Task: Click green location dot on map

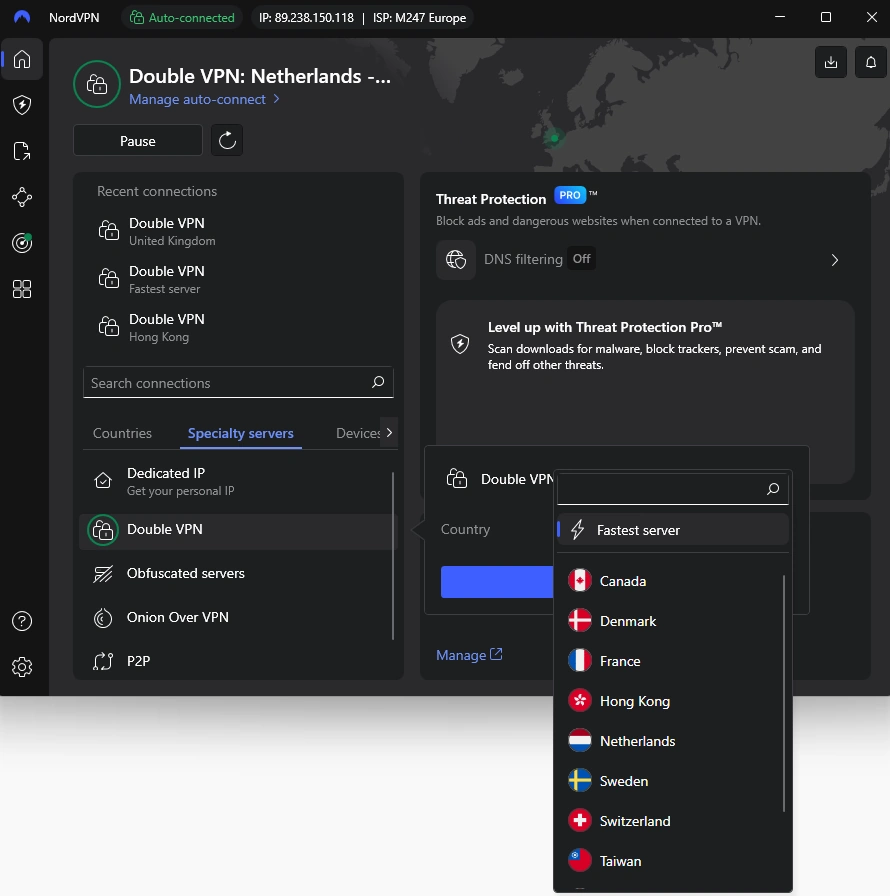Action: (x=554, y=138)
